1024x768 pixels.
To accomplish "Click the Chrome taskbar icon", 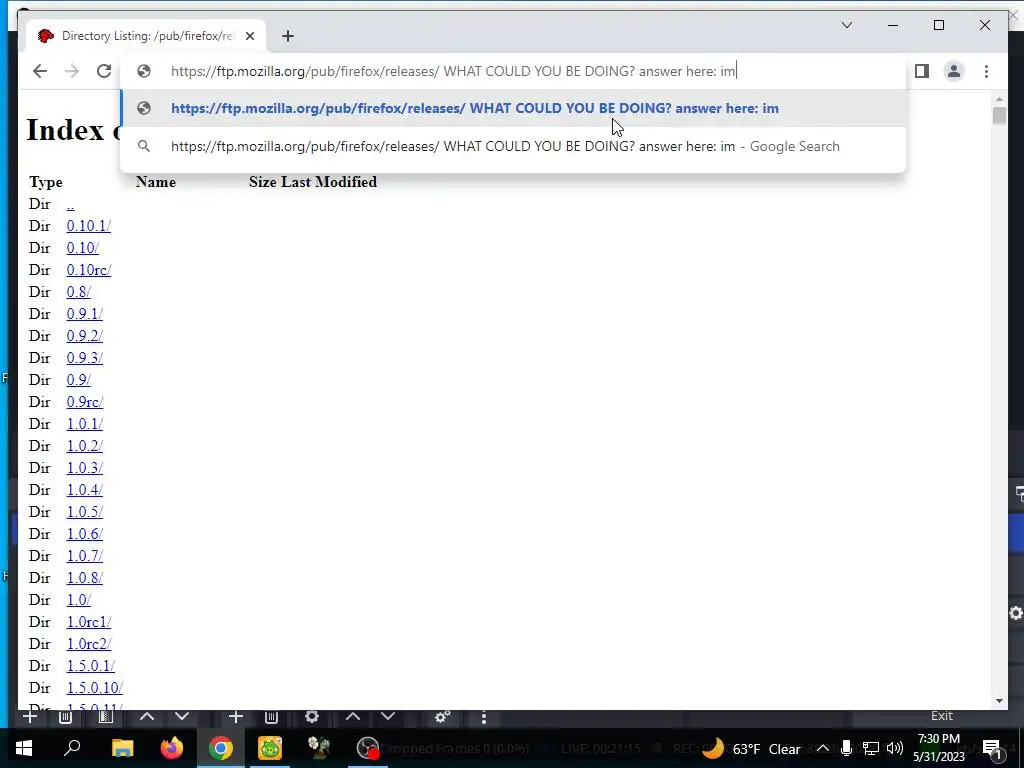I will 221,748.
